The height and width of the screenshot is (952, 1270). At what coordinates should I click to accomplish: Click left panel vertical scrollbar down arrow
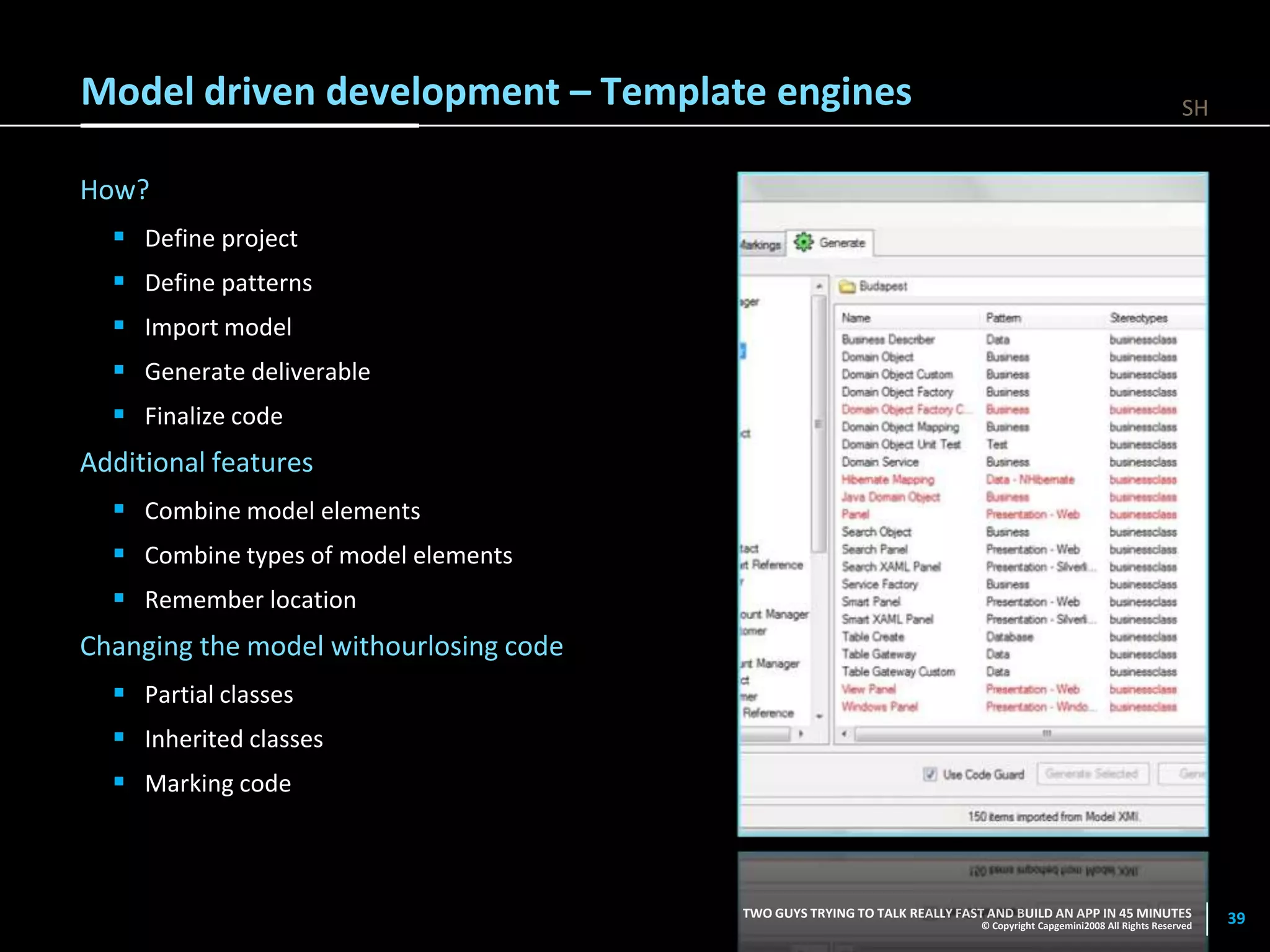coord(819,716)
